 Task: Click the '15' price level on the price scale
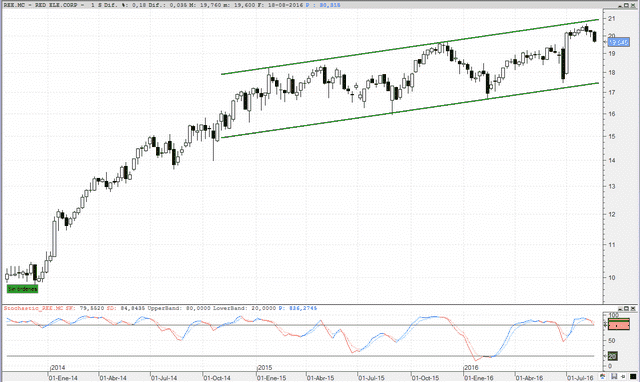click(x=611, y=136)
